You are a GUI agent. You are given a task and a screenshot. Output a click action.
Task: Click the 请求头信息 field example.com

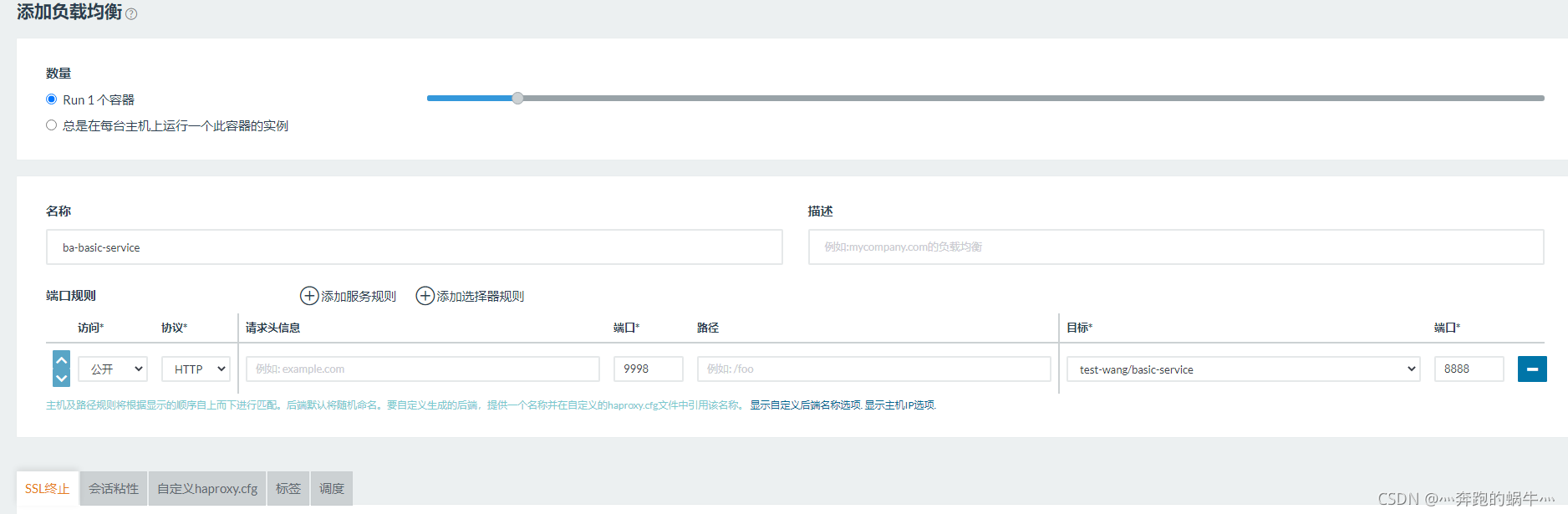[x=423, y=369]
